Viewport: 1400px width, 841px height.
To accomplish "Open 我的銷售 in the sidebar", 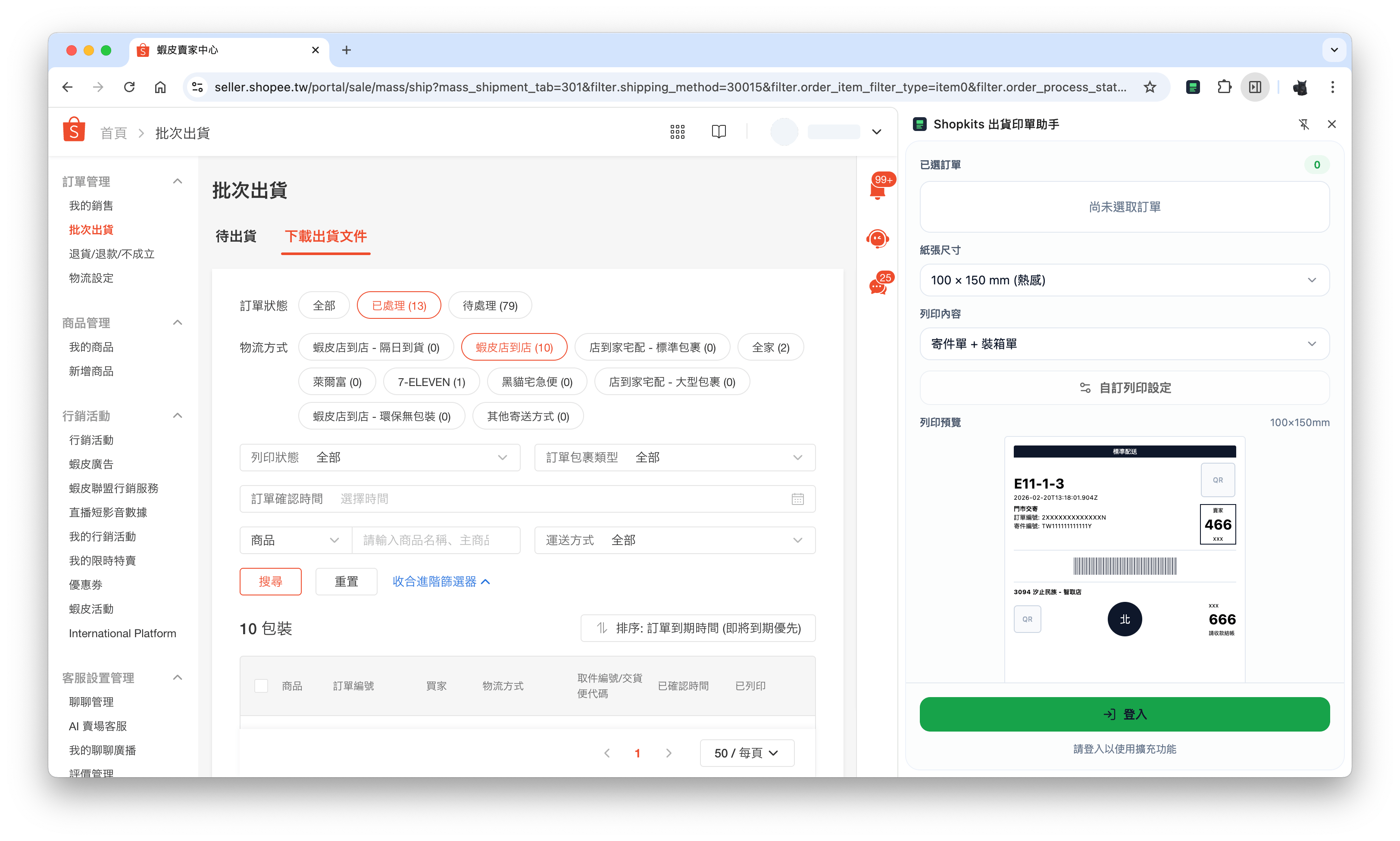I will tap(91, 206).
